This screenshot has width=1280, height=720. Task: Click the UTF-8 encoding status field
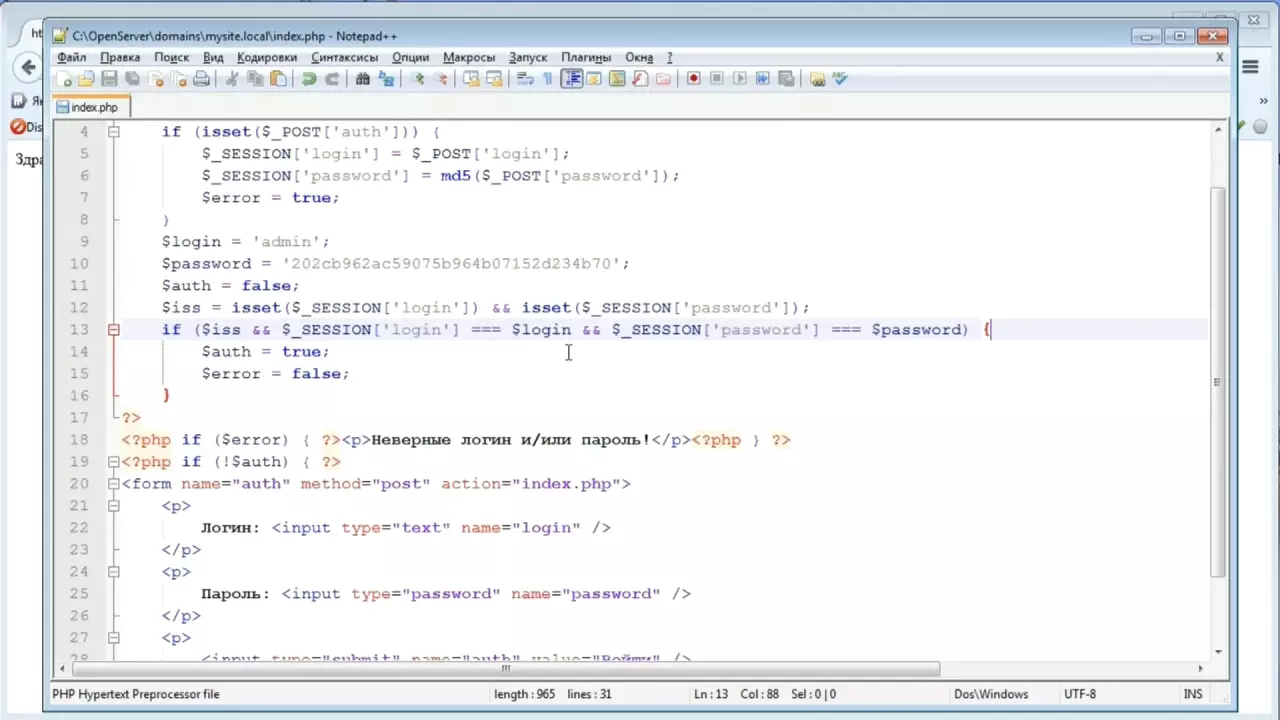[1080, 694]
